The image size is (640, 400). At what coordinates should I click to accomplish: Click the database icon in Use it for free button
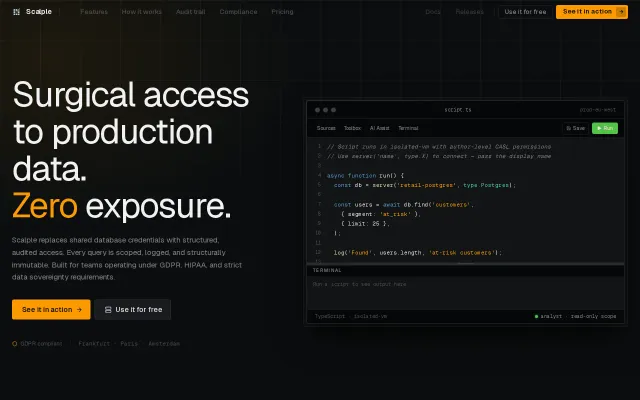tap(108, 310)
